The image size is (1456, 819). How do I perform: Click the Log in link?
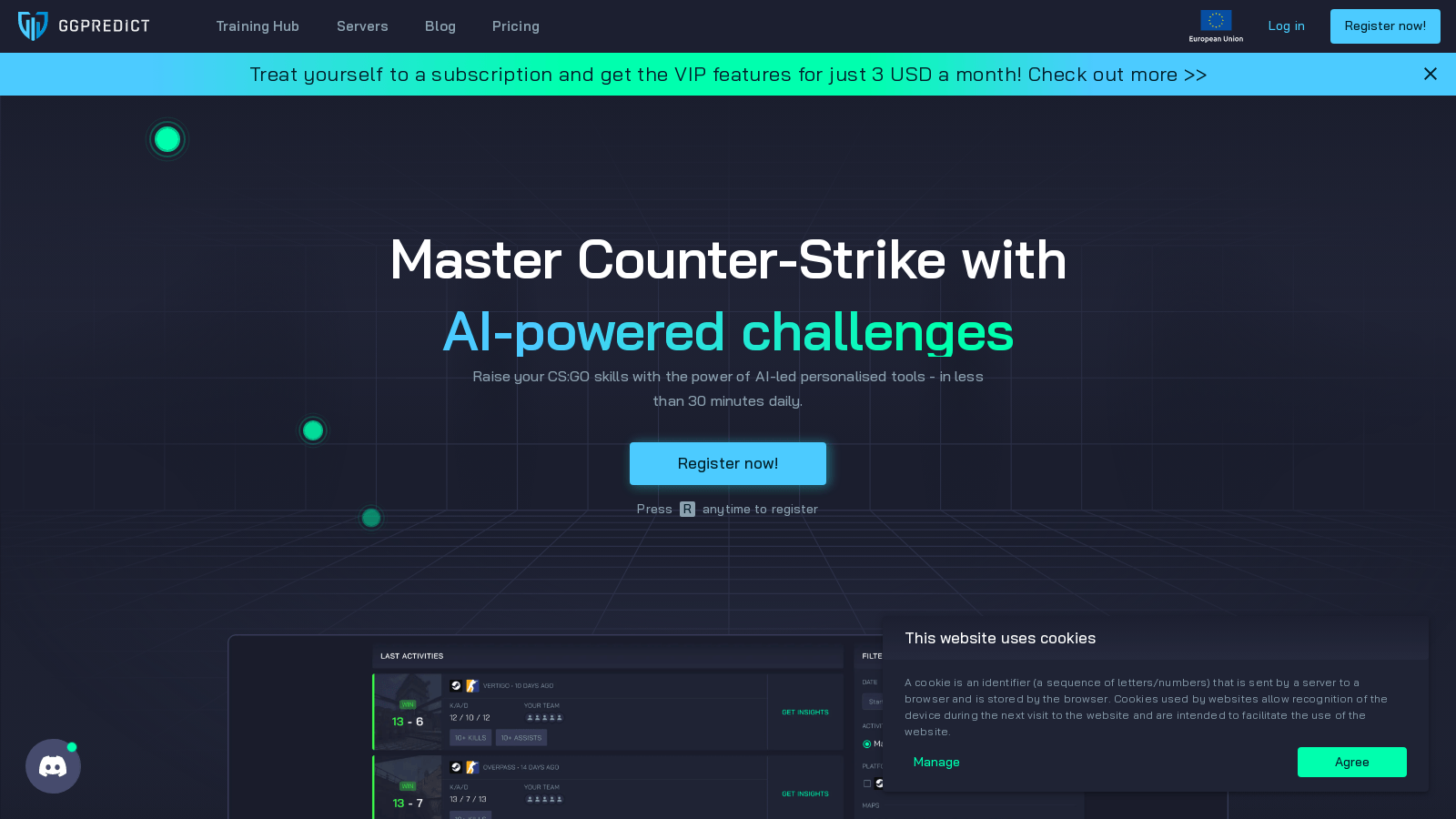(x=1286, y=25)
